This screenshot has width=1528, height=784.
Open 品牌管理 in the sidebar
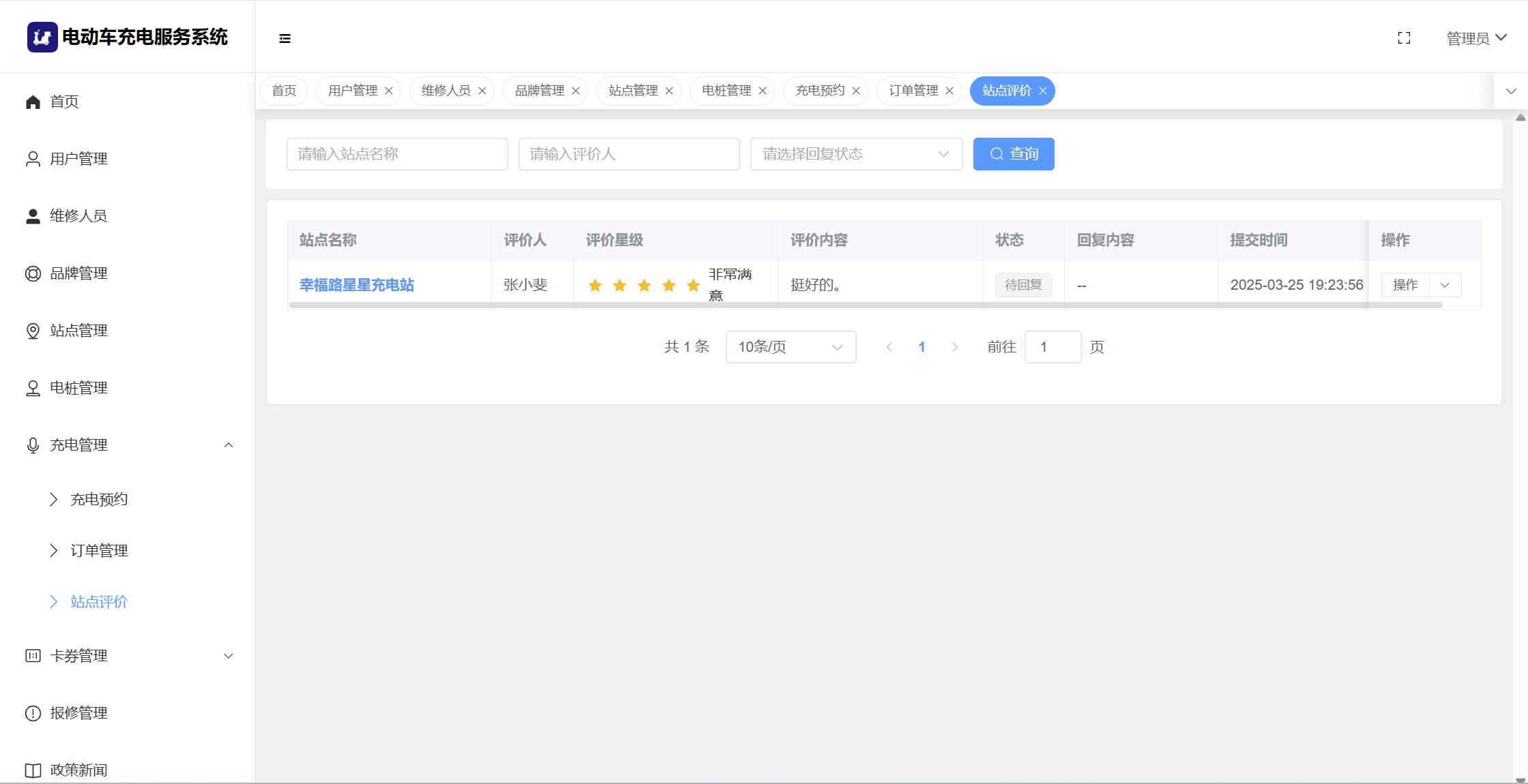(78, 273)
